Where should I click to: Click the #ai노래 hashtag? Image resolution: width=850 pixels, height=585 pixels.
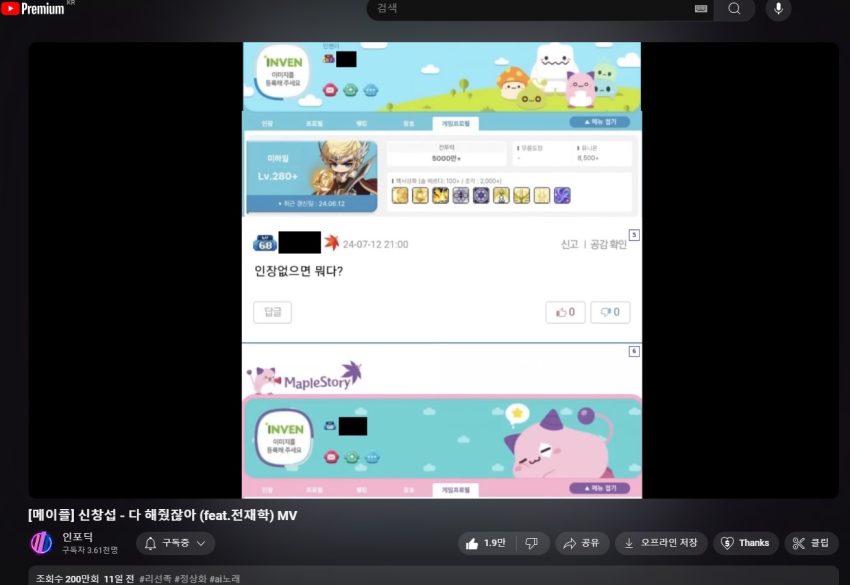224,578
